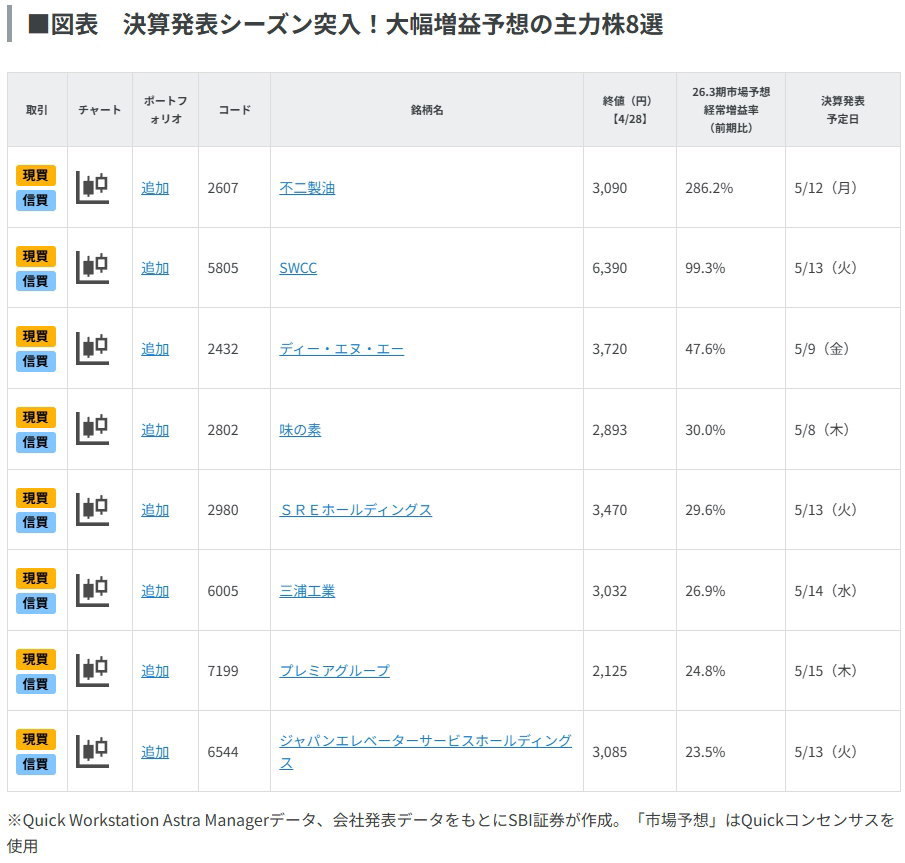The image size is (905, 863).
Task: Select closing price 6,390
Action: point(609,268)
